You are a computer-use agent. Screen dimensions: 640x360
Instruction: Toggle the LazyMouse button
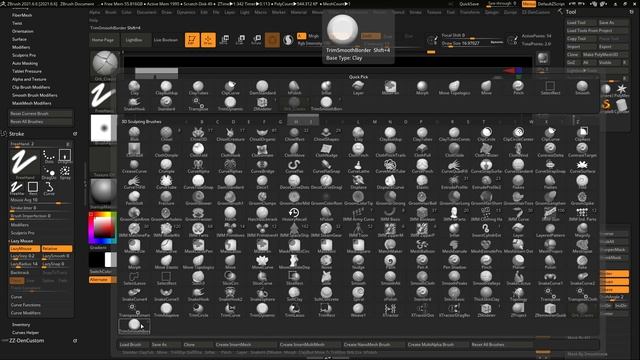(24, 249)
